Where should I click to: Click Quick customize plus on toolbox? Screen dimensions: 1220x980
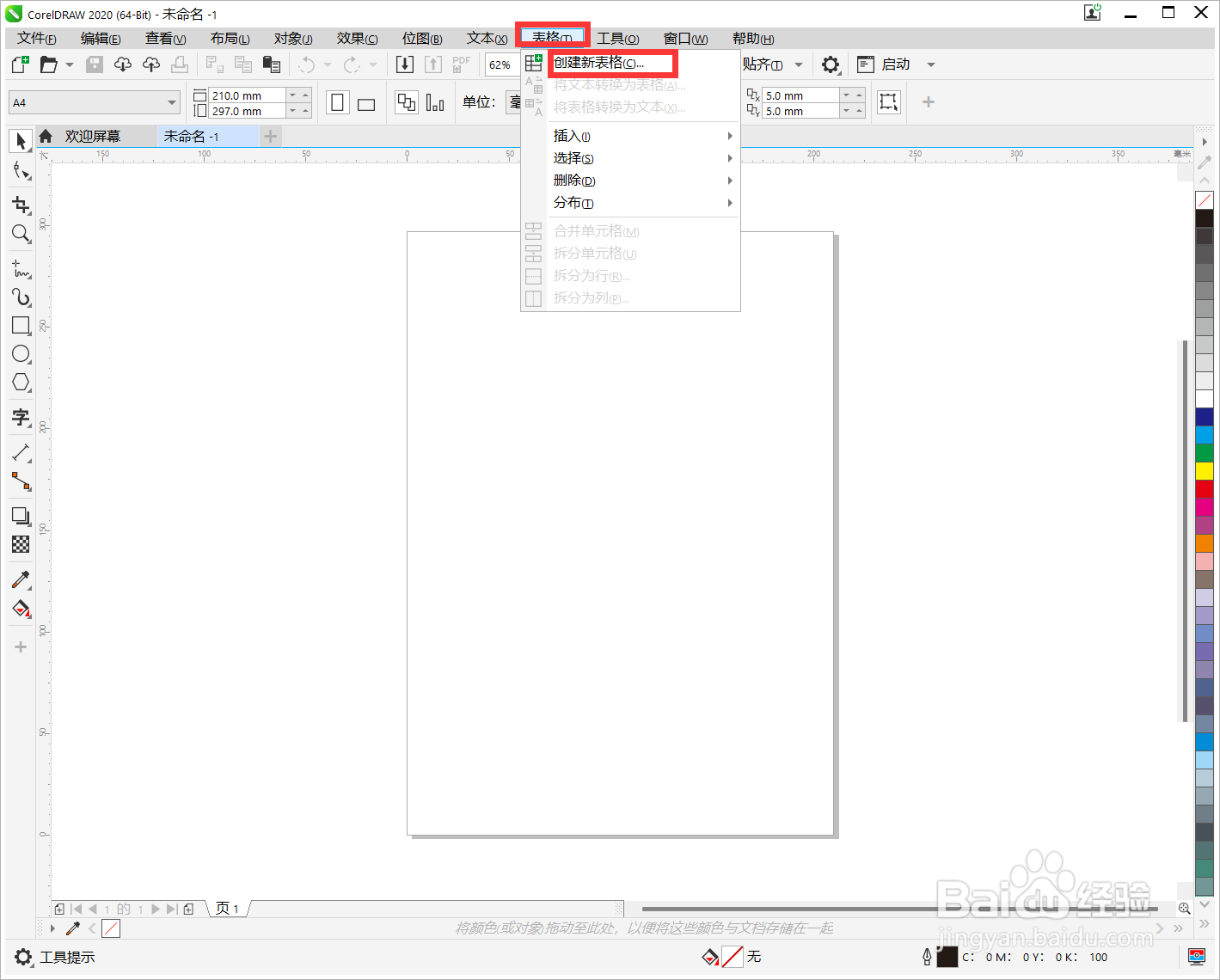pyautogui.click(x=21, y=646)
